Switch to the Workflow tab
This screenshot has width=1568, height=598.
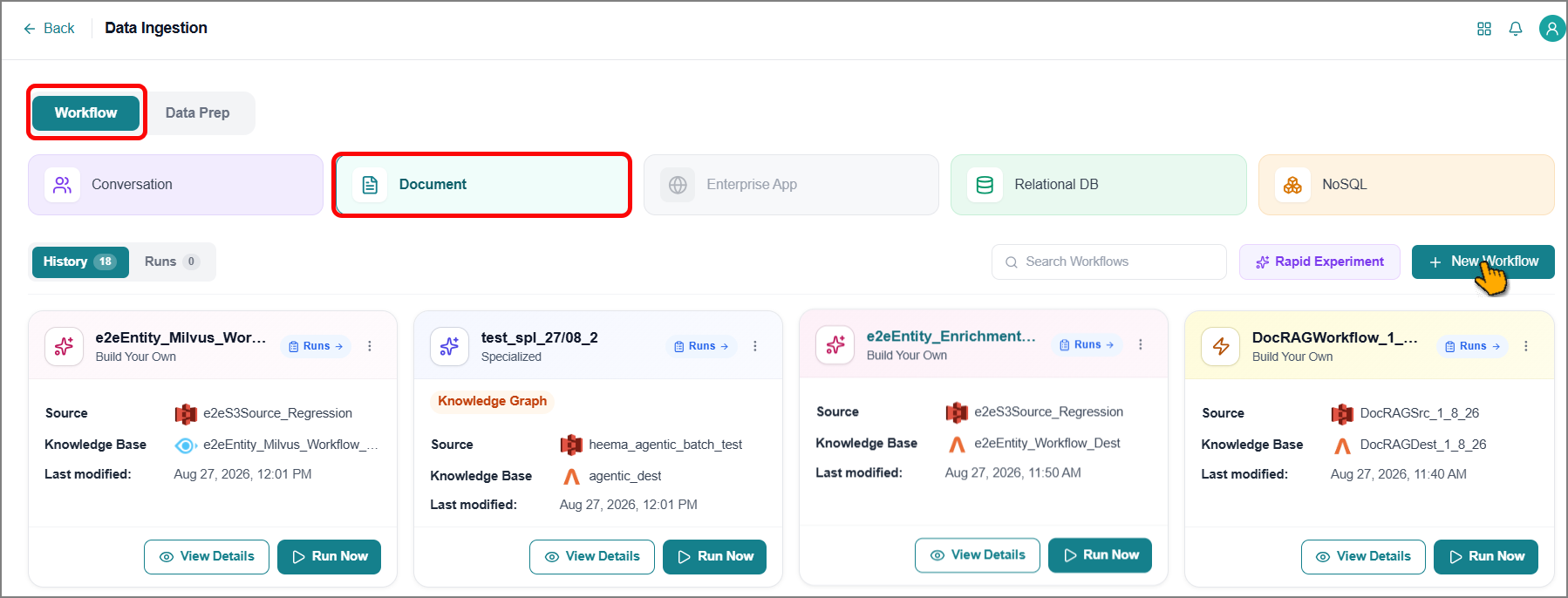coord(85,113)
